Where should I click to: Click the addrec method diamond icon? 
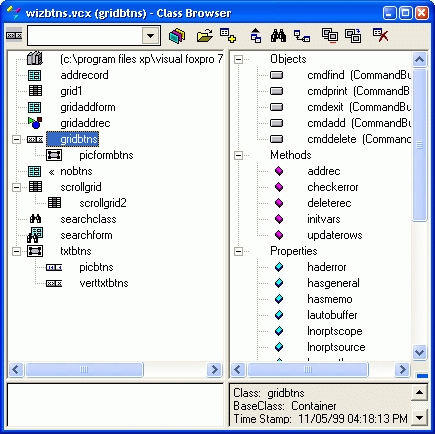pyautogui.click(x=279, y=171)
